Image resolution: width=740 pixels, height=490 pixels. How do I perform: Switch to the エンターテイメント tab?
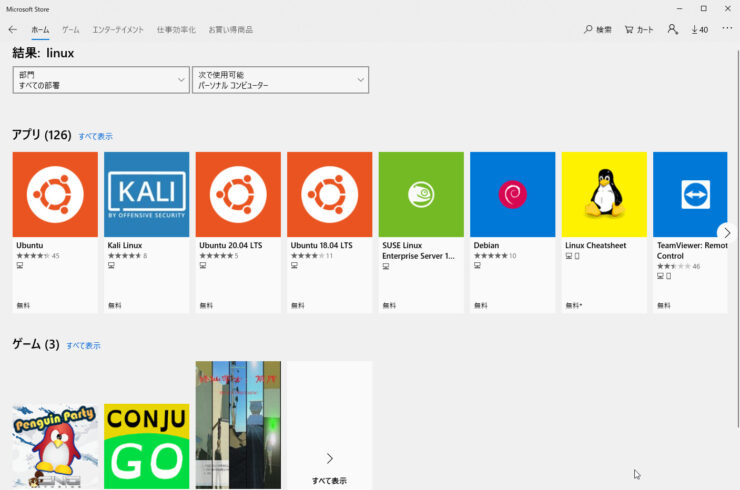pos(118,30)
